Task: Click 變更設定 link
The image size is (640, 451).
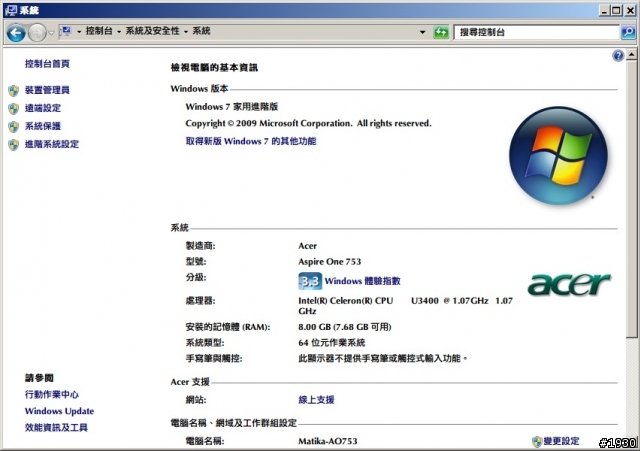Action: click(x=561, y=441)
